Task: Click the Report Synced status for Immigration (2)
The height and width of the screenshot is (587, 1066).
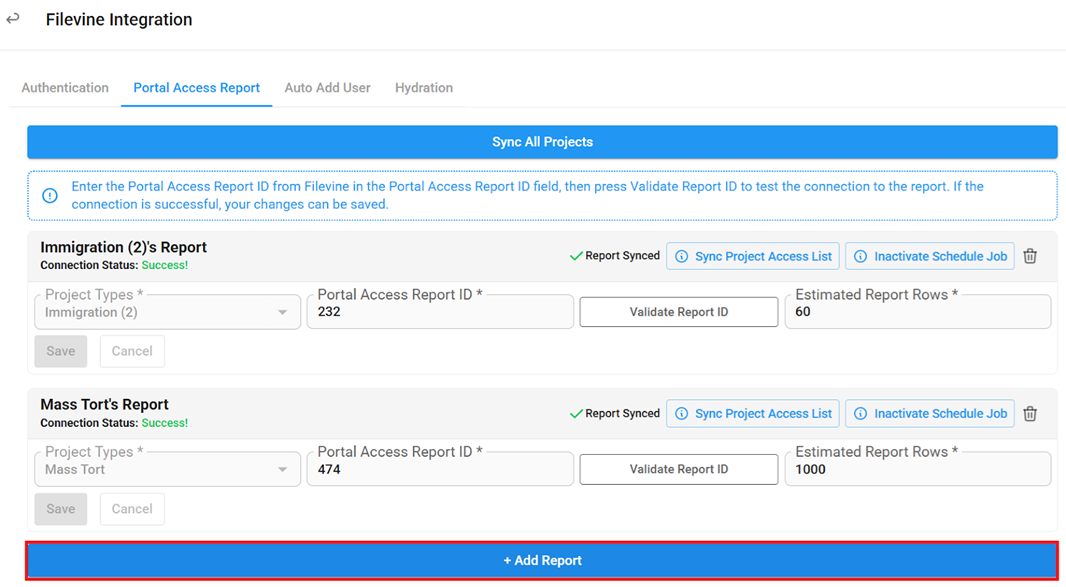Action: [x=615, y=256]
